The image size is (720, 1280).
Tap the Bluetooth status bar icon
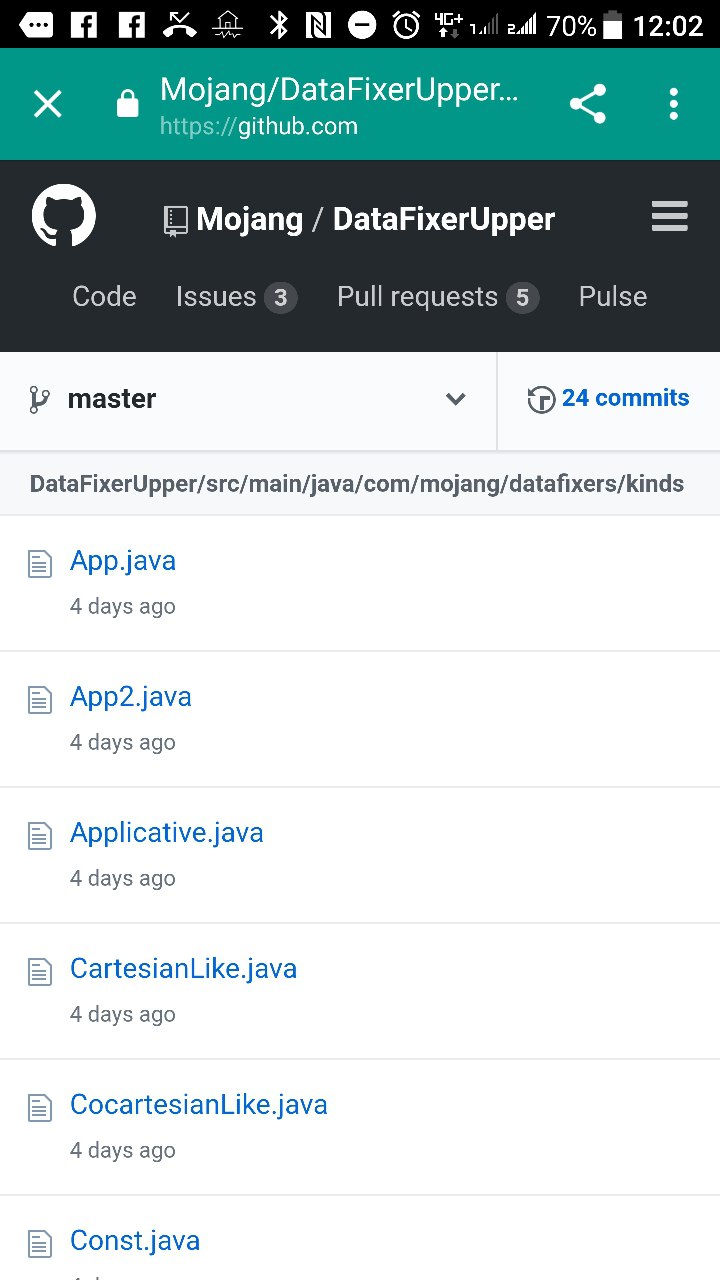click(x=278, y=25)
